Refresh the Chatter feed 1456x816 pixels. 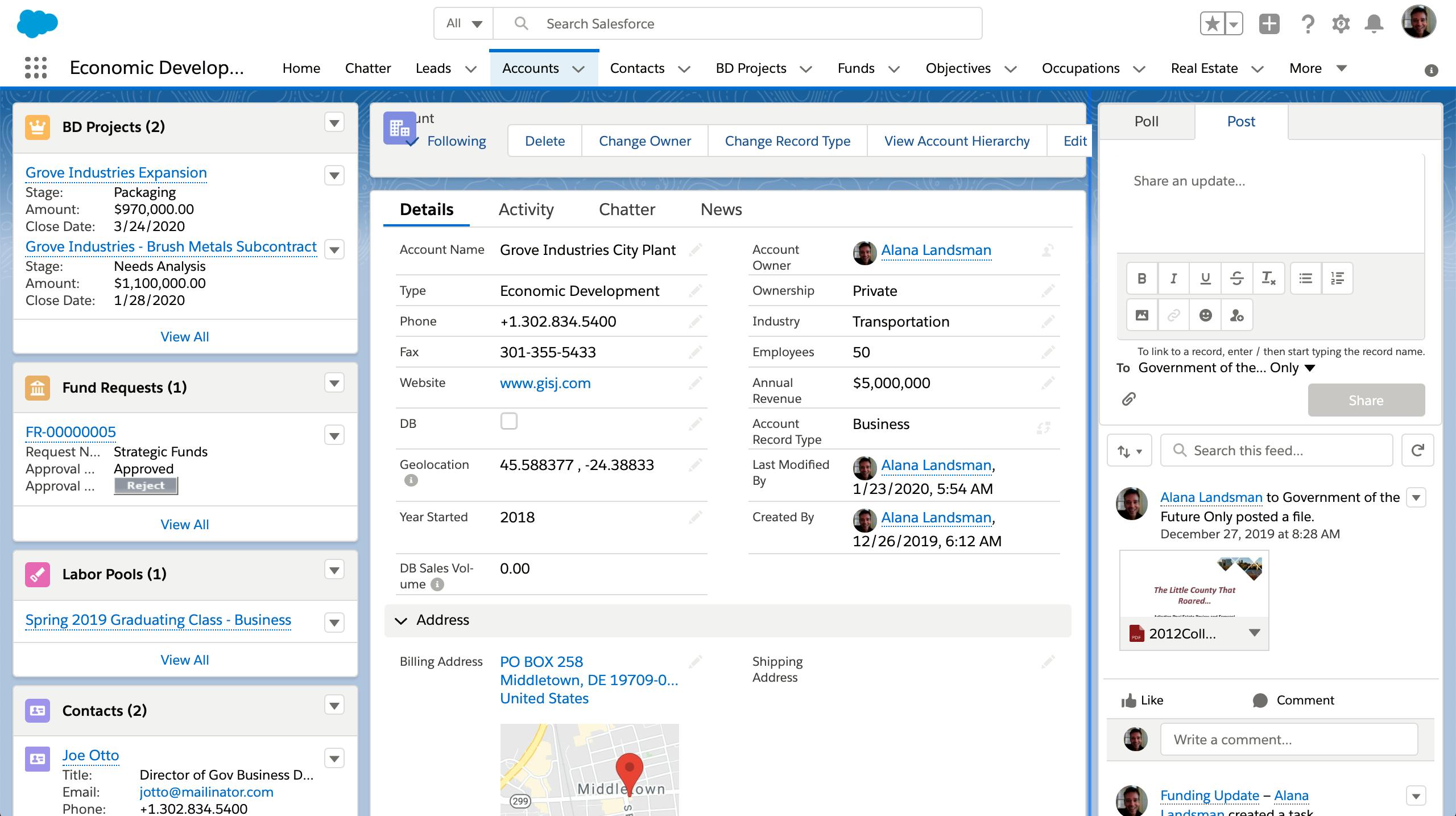[1417, 450]
